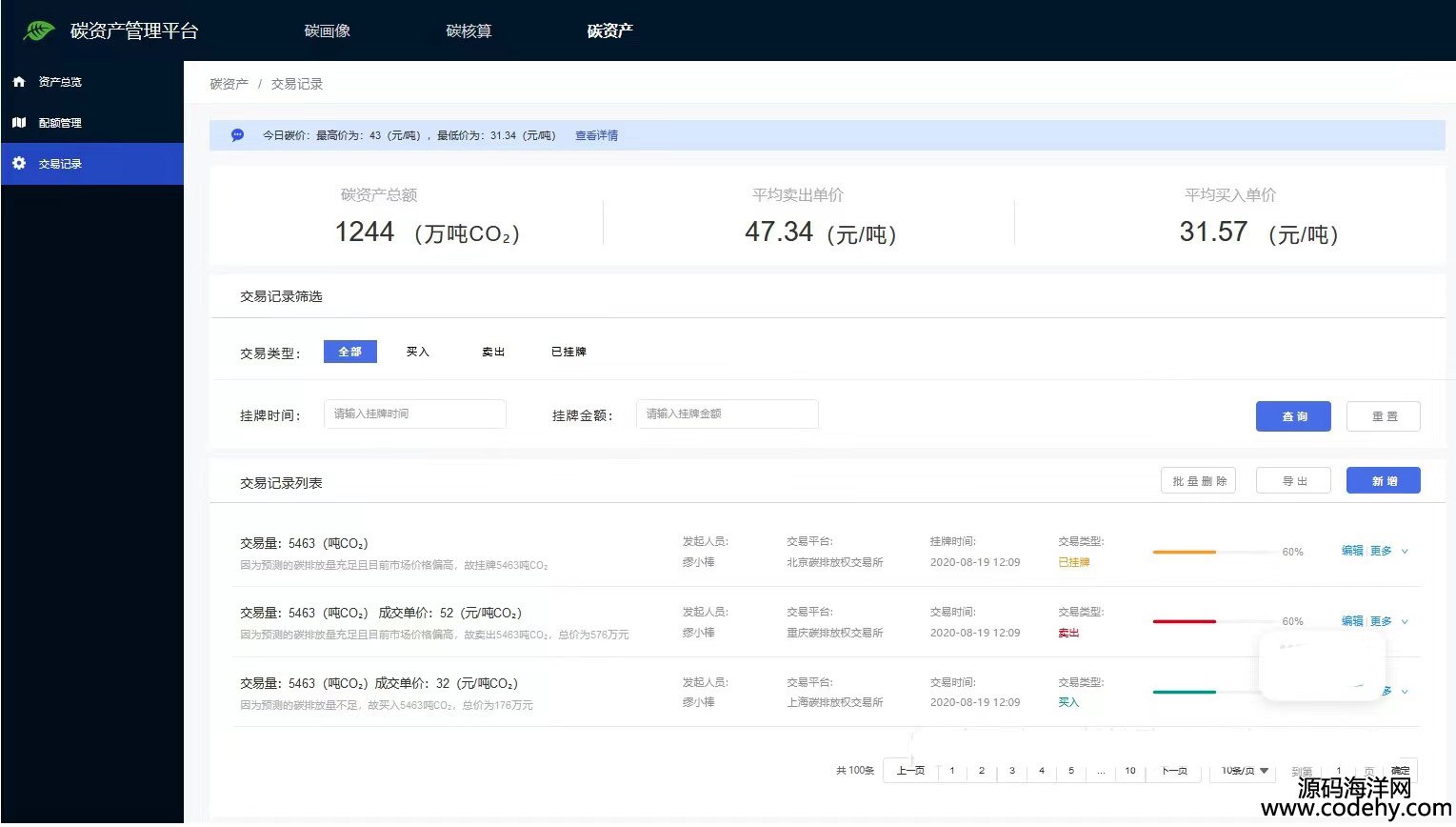
Task: Click the 碳资产管理平台 title text
Action: (134, 30)
